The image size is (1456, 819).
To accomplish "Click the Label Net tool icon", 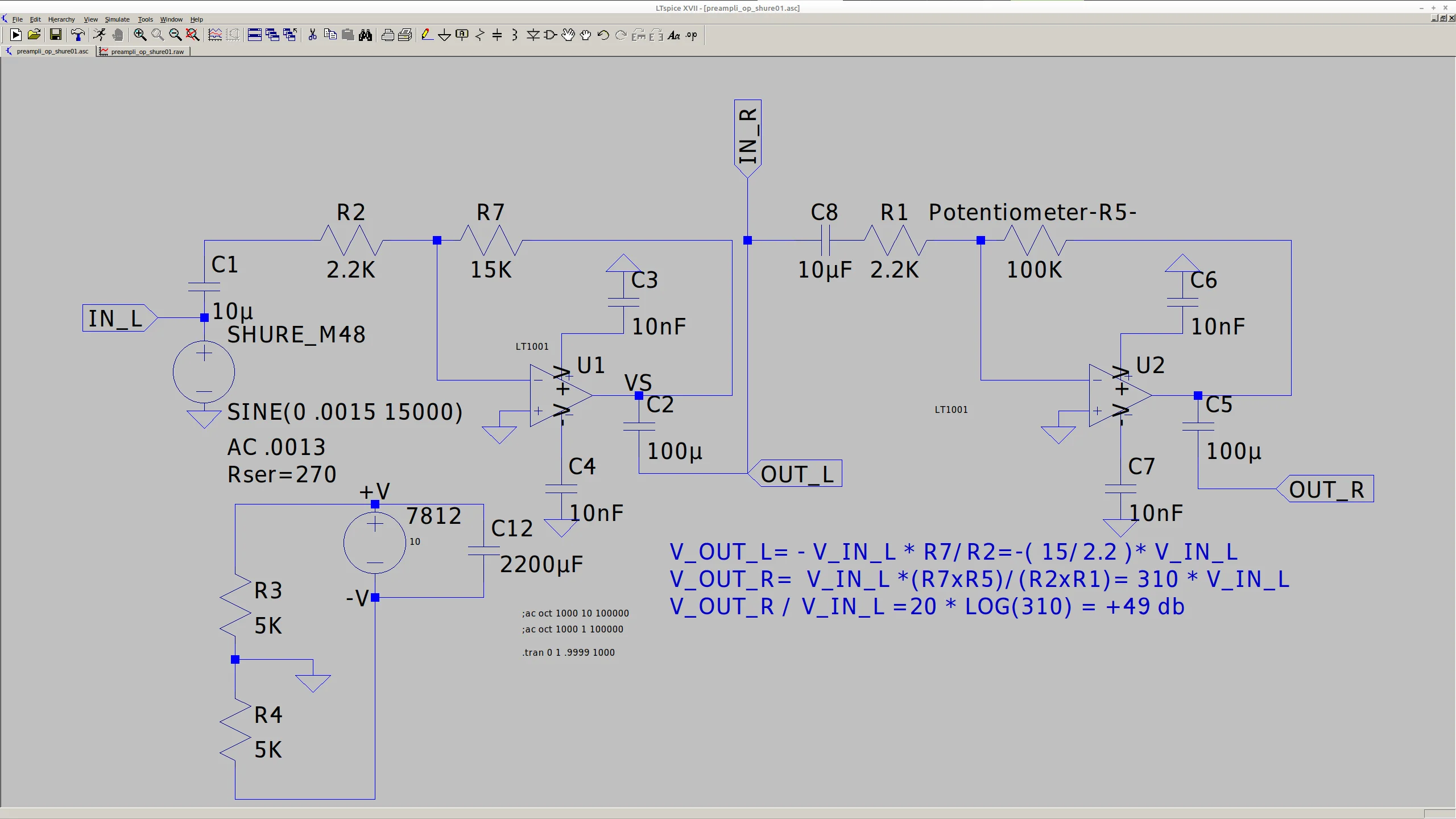I will (x=462, y=35).
